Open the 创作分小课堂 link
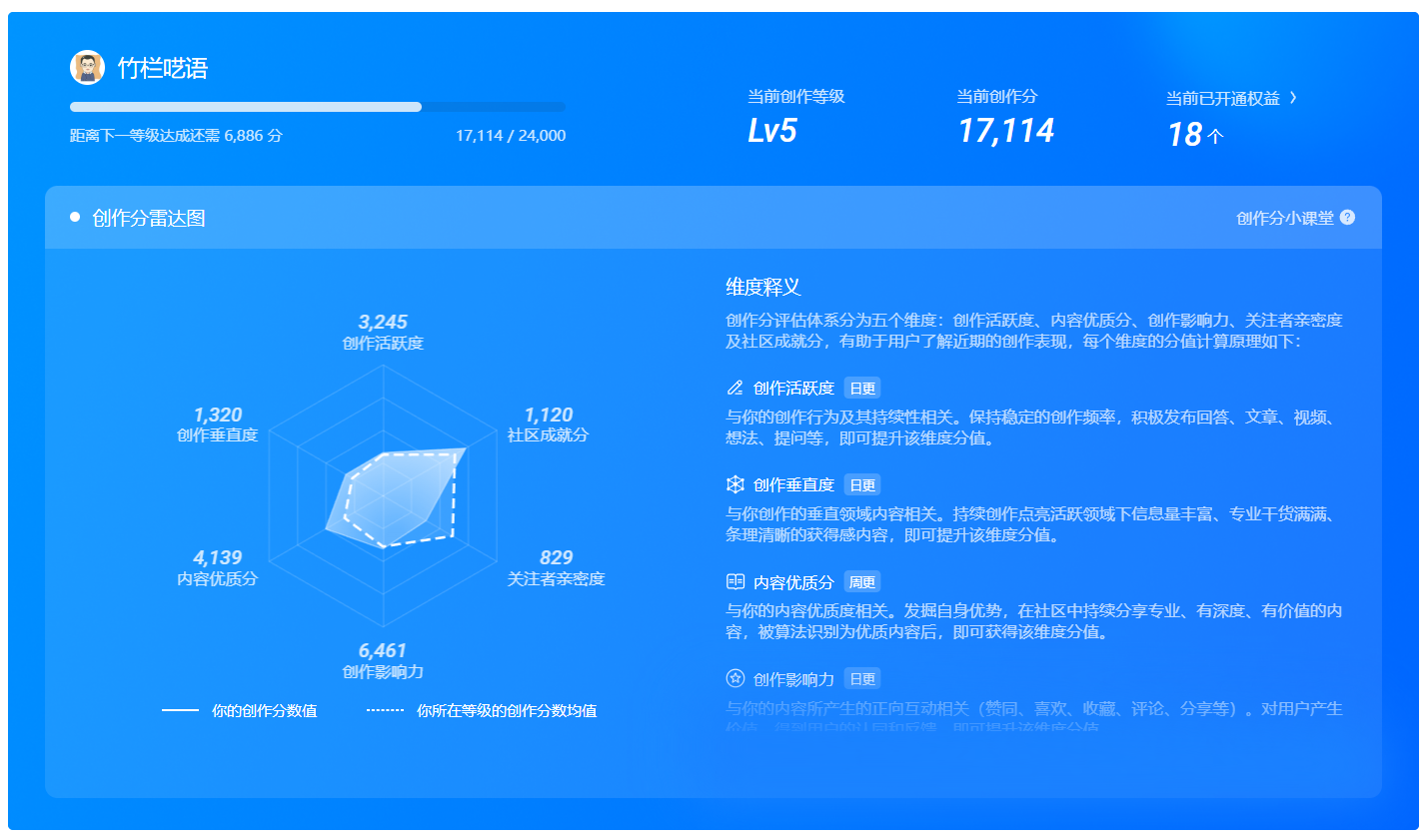The image size is (1428, 840). click(x=1284, y=218)
